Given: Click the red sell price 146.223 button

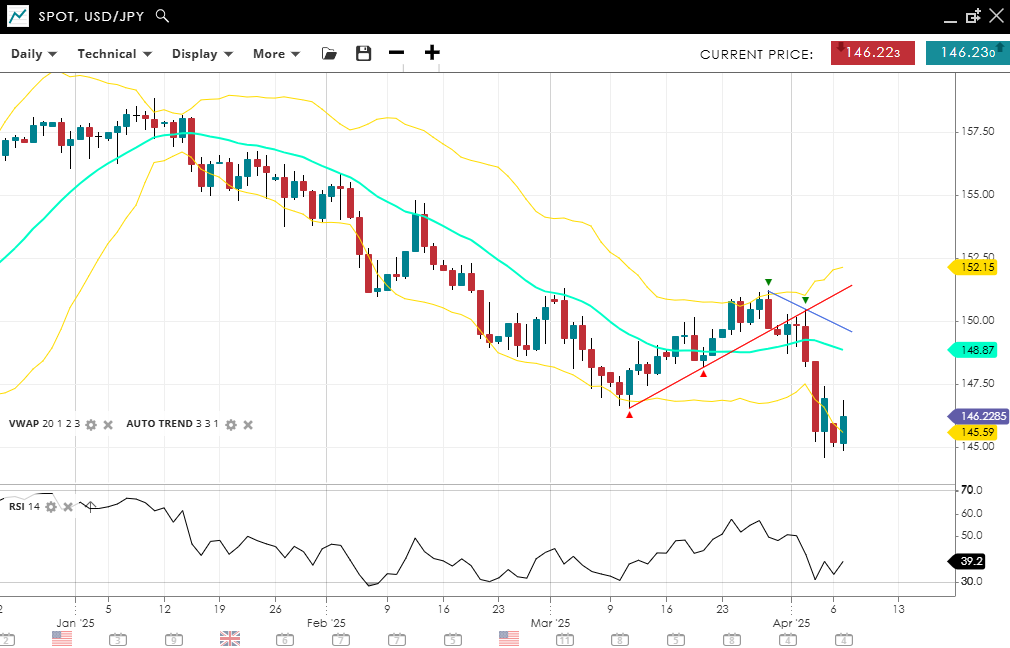Looking at the screenshot, I should pyautogui.click(x=872, y=53).
